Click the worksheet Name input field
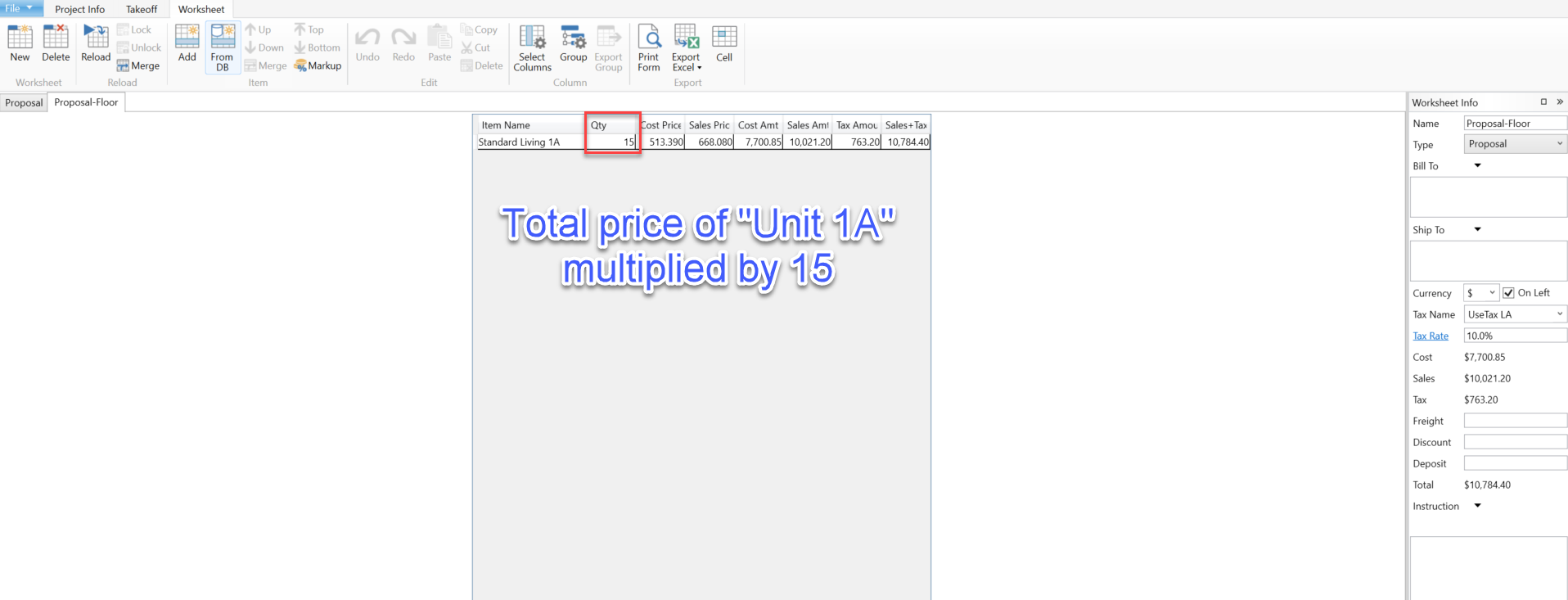Image resolution: width=1568 pixels, height=600 pixels. click(1515, 123)
